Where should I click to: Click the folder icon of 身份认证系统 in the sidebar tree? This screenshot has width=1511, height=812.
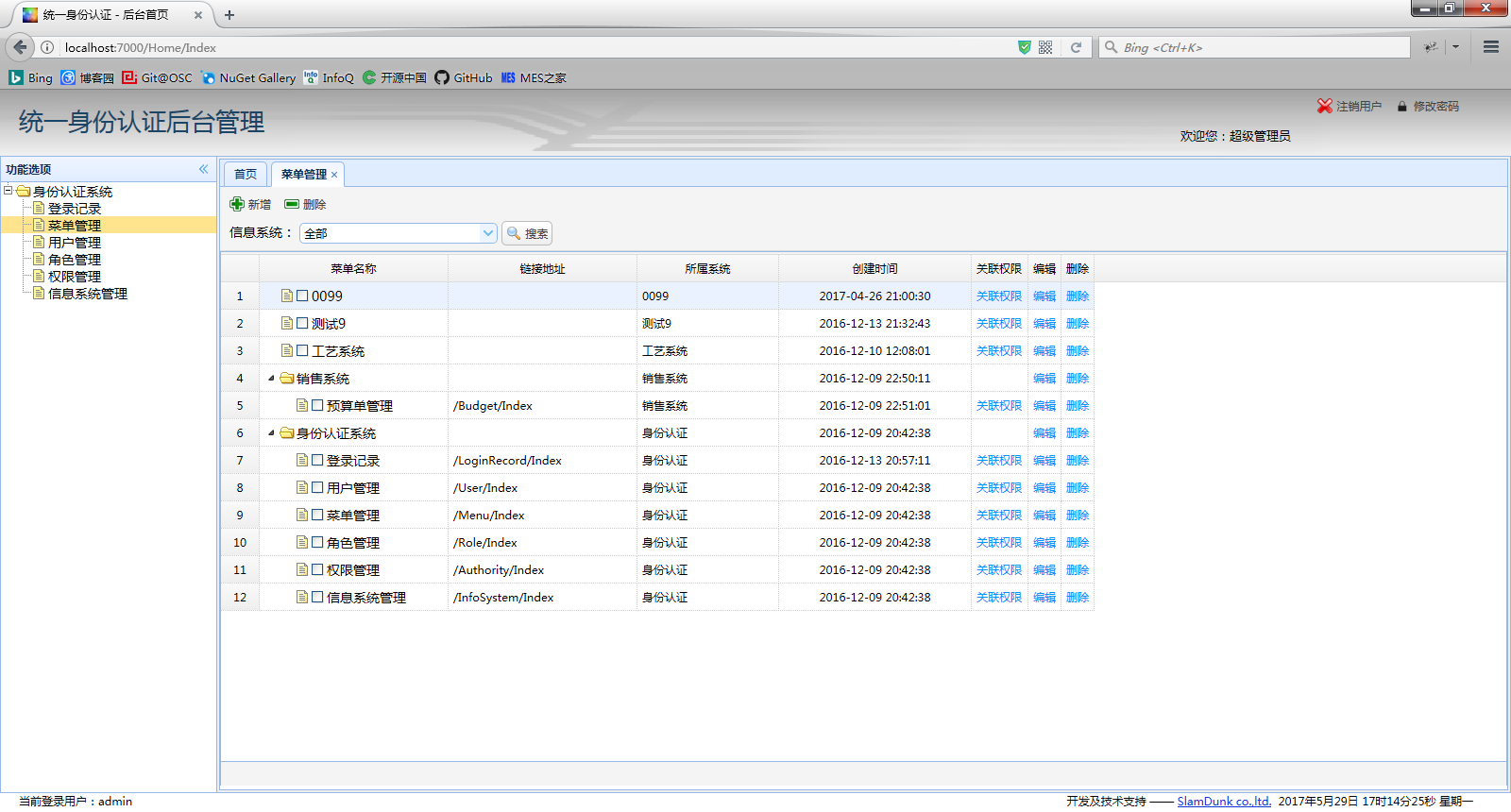pyautogui.click(x=24, y=191)
